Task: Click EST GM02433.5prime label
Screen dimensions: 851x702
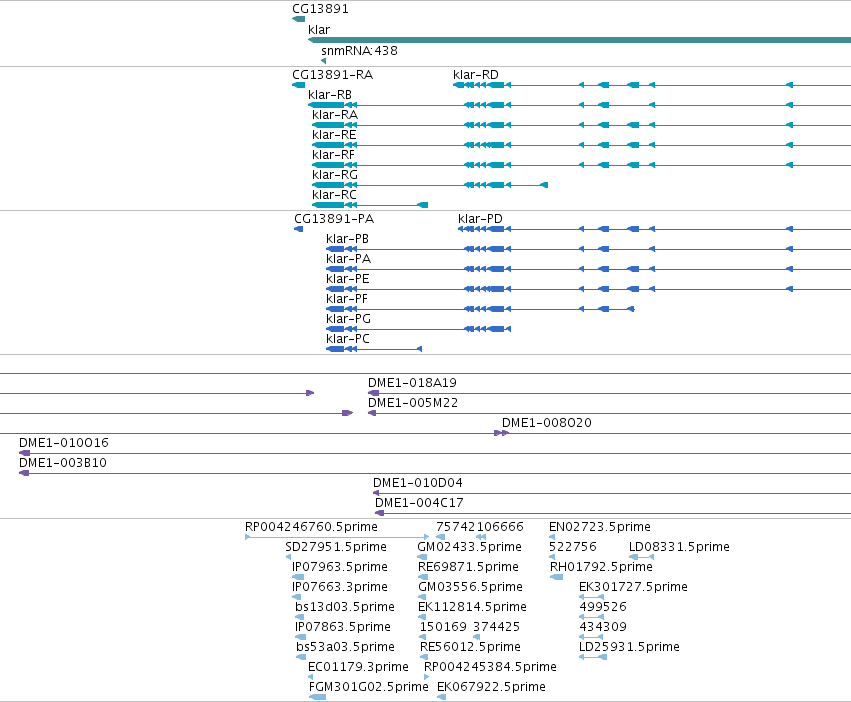Action: tap(469, 547)
